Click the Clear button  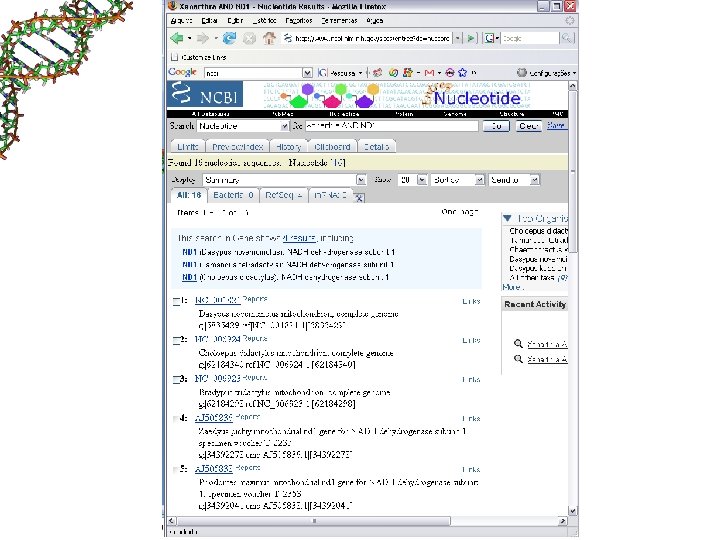(x=528, y=126)
